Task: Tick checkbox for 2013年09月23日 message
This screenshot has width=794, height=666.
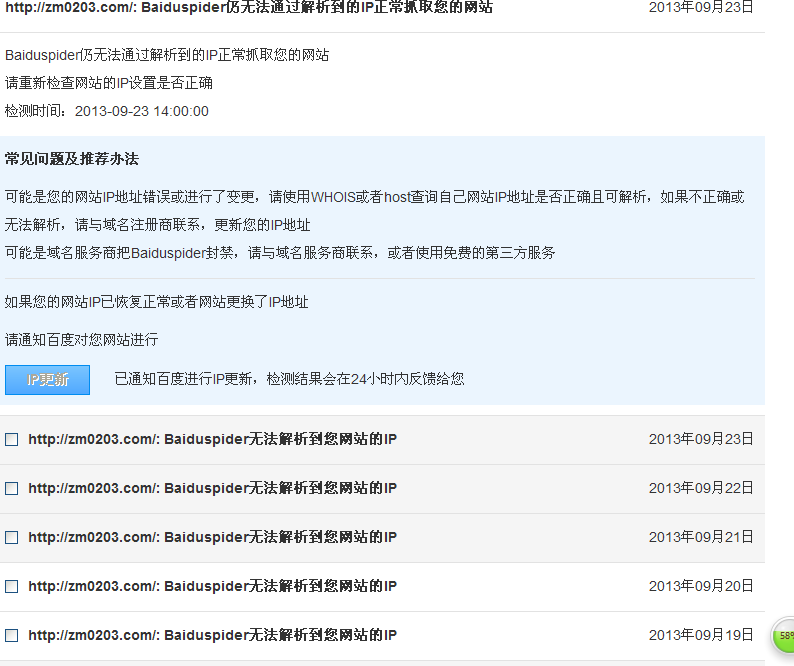Action: pyautogui.click(x=11, y=439)
